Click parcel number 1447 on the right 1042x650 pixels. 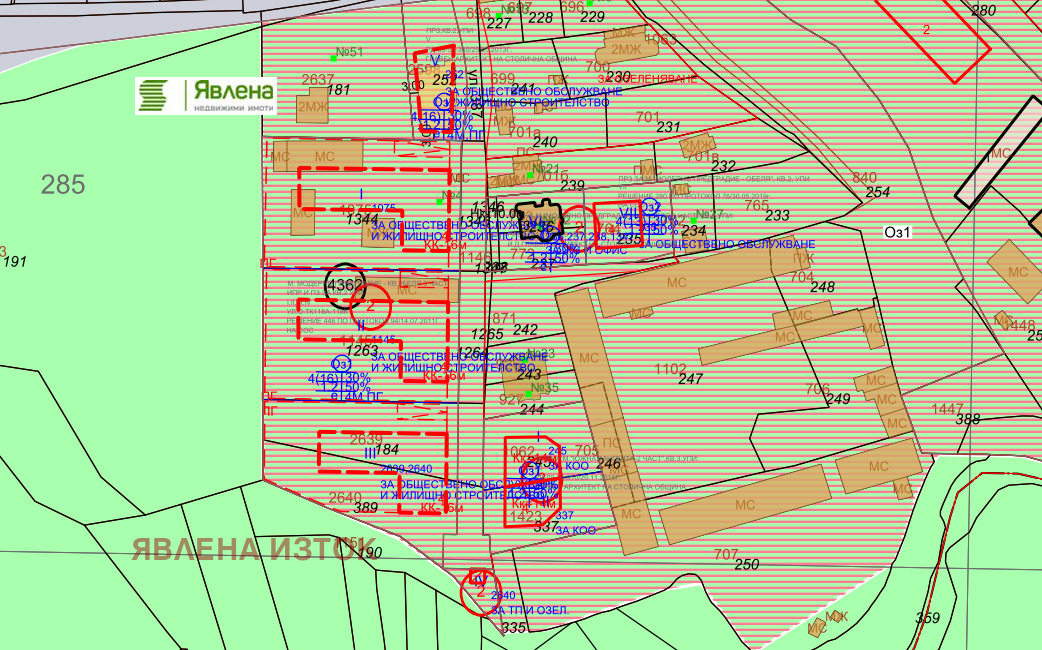click(947, 408)
